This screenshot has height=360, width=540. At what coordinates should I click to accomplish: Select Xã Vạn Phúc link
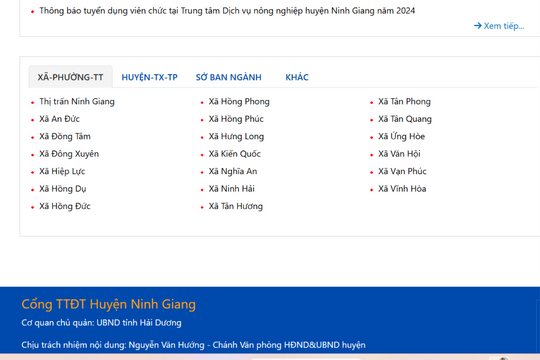(402, 171)
